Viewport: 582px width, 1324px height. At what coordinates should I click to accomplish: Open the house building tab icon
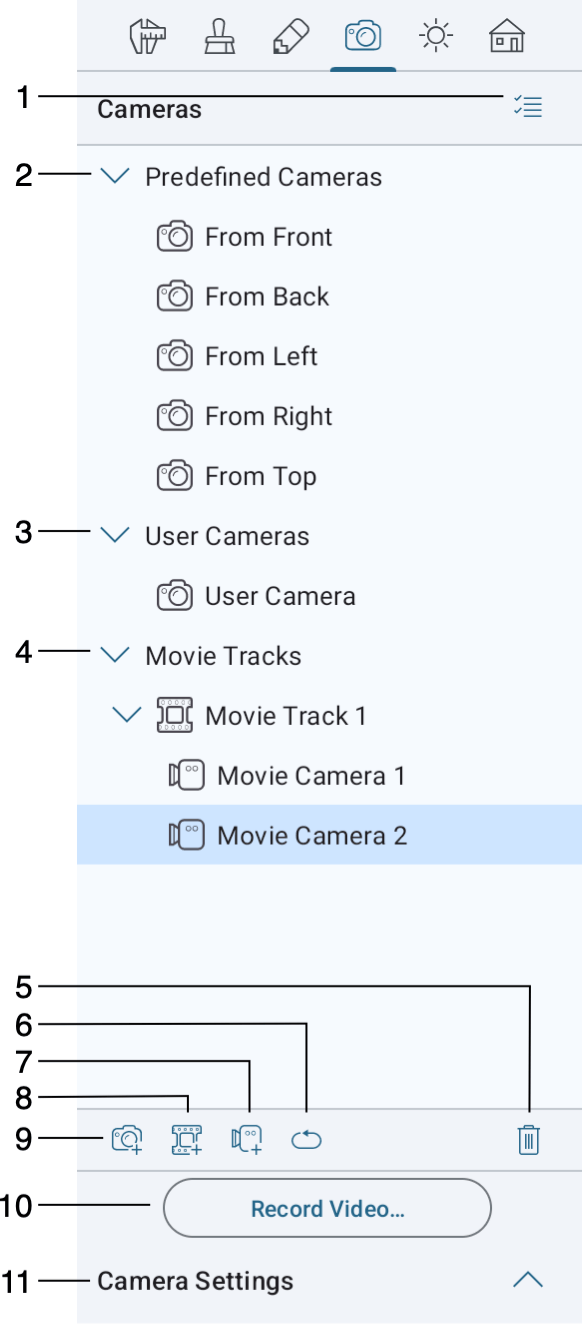click(507, 38)
